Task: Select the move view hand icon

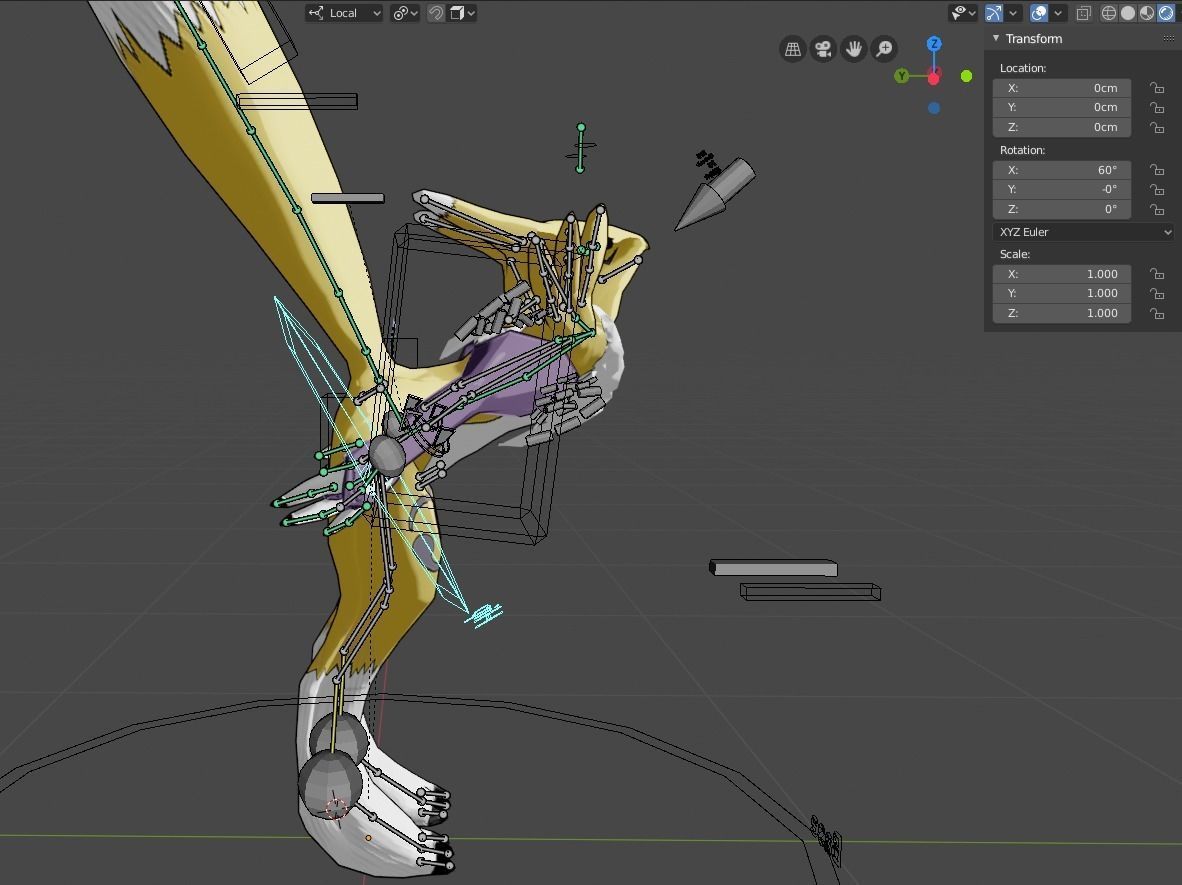Action: (853, 48)
